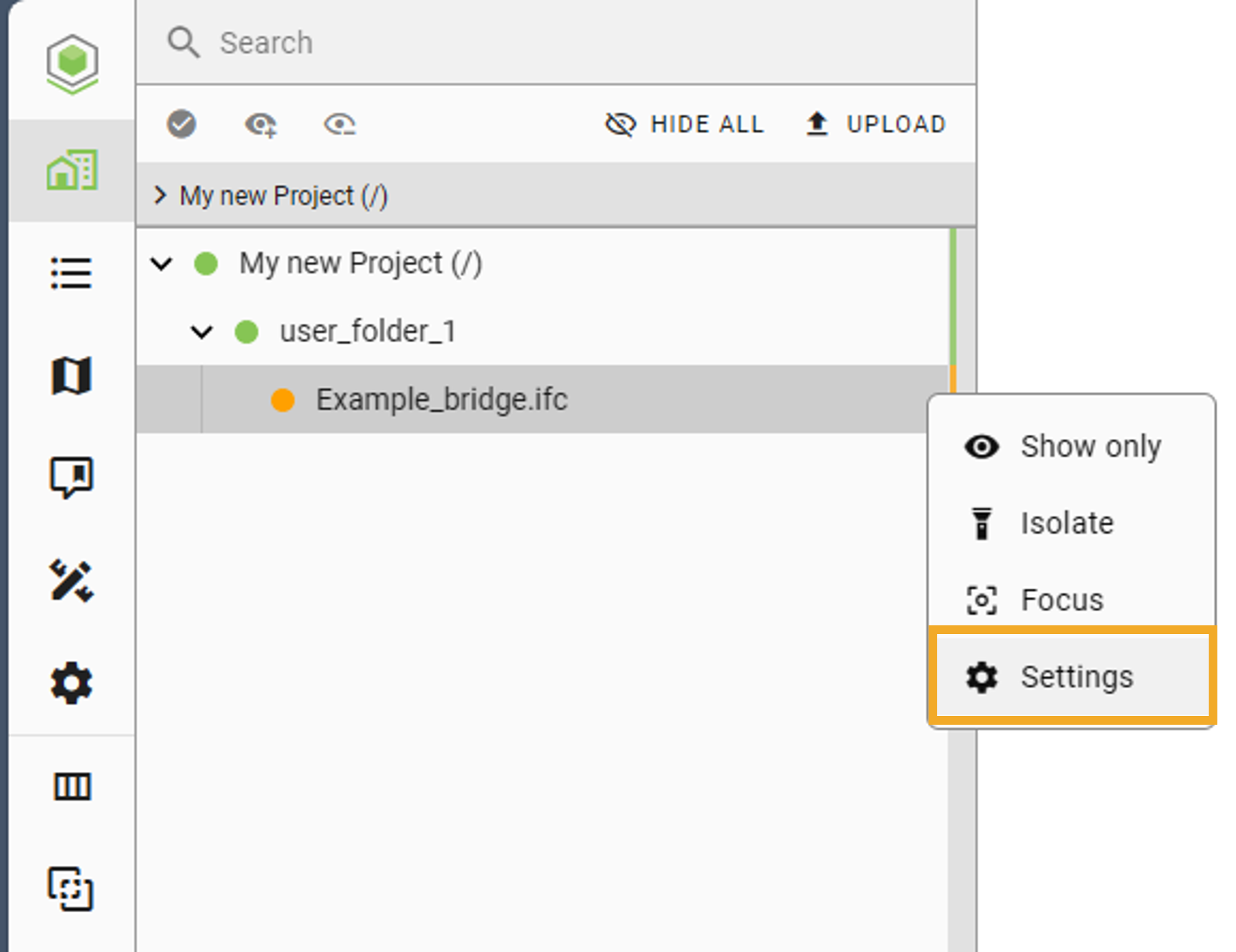Open the sidebar gear settings icon
This screenshot has width=1236, height=952.
tap(71, 683)
